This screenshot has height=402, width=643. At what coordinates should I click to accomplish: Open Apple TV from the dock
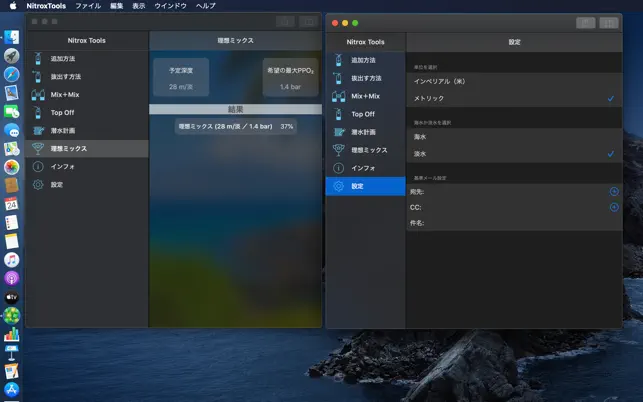[x=11, y=297]
